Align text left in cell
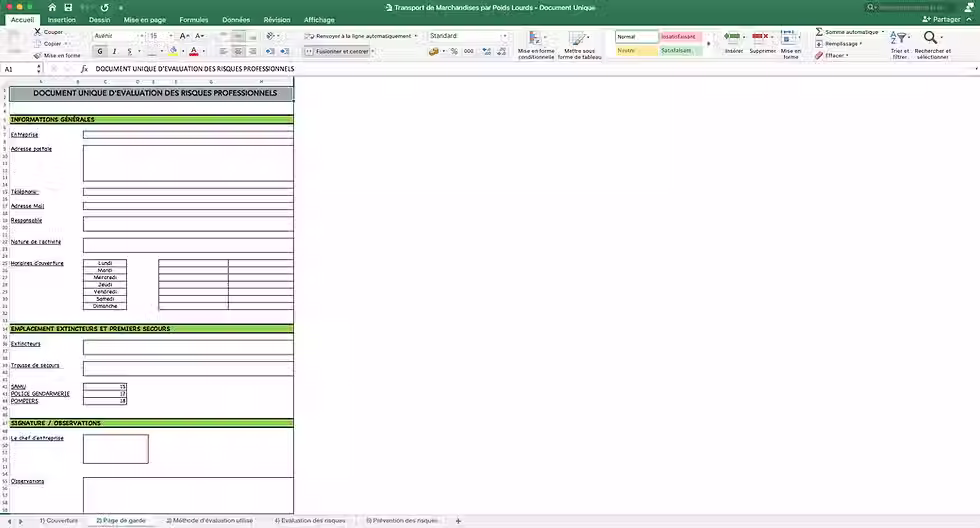 click(x=224, y=51)
